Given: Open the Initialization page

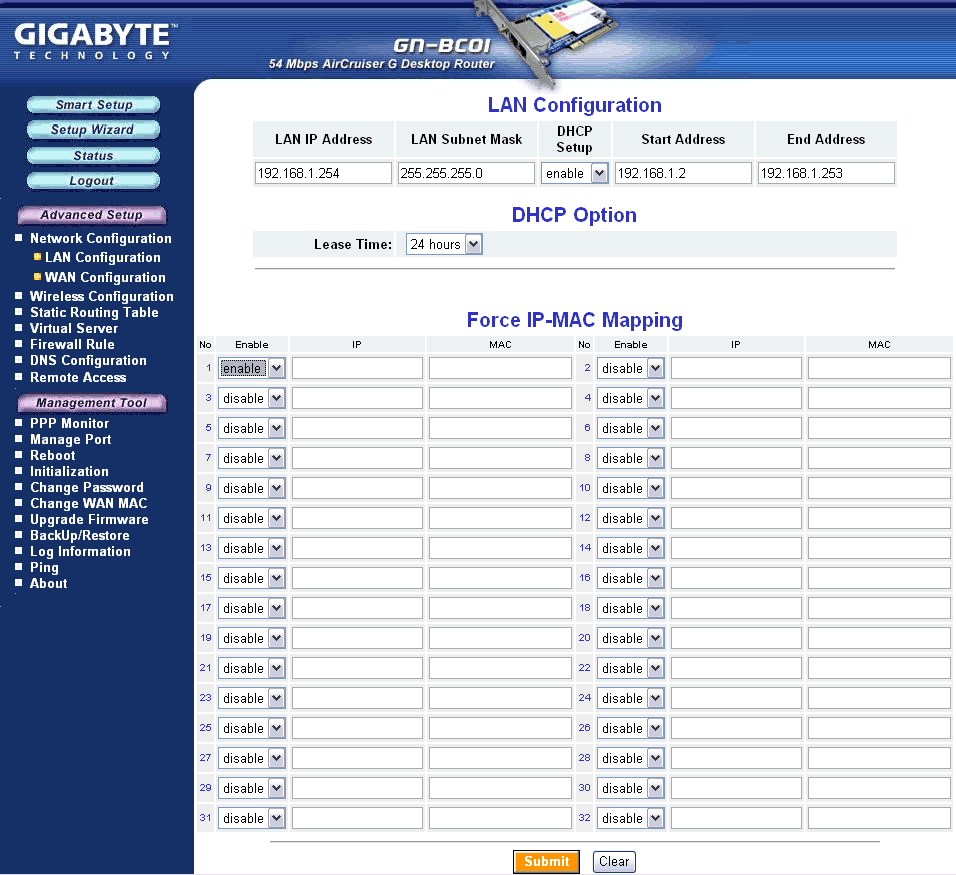Looking at the screenshot, I should click(69, 471).
